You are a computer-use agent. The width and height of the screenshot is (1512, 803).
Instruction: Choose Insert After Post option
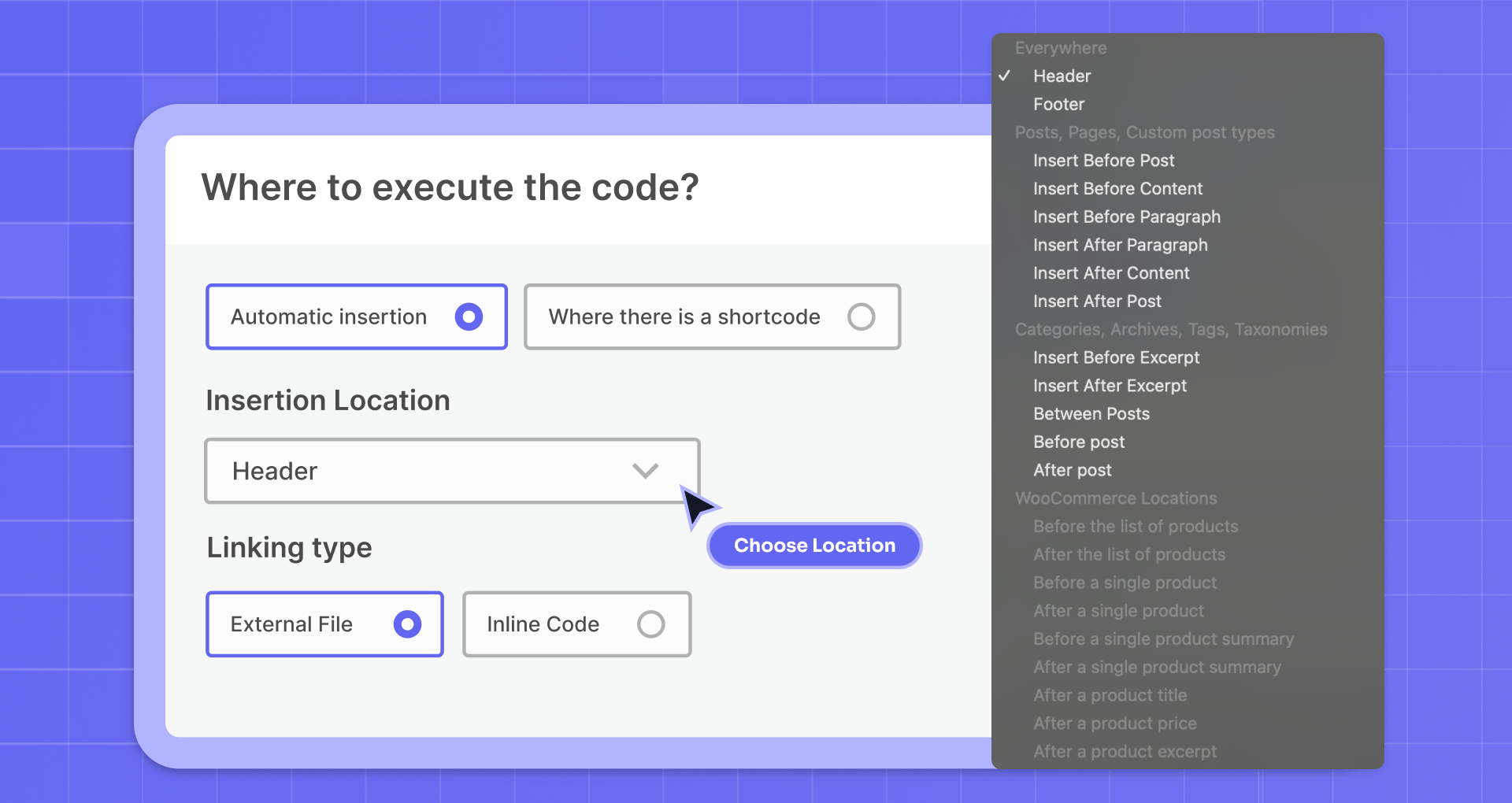click(1097, 302)
